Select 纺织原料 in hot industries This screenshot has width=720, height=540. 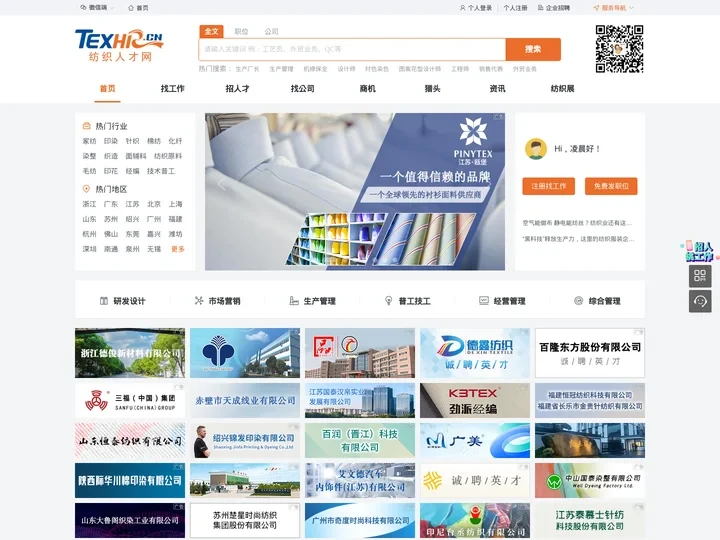click(168, 156)
